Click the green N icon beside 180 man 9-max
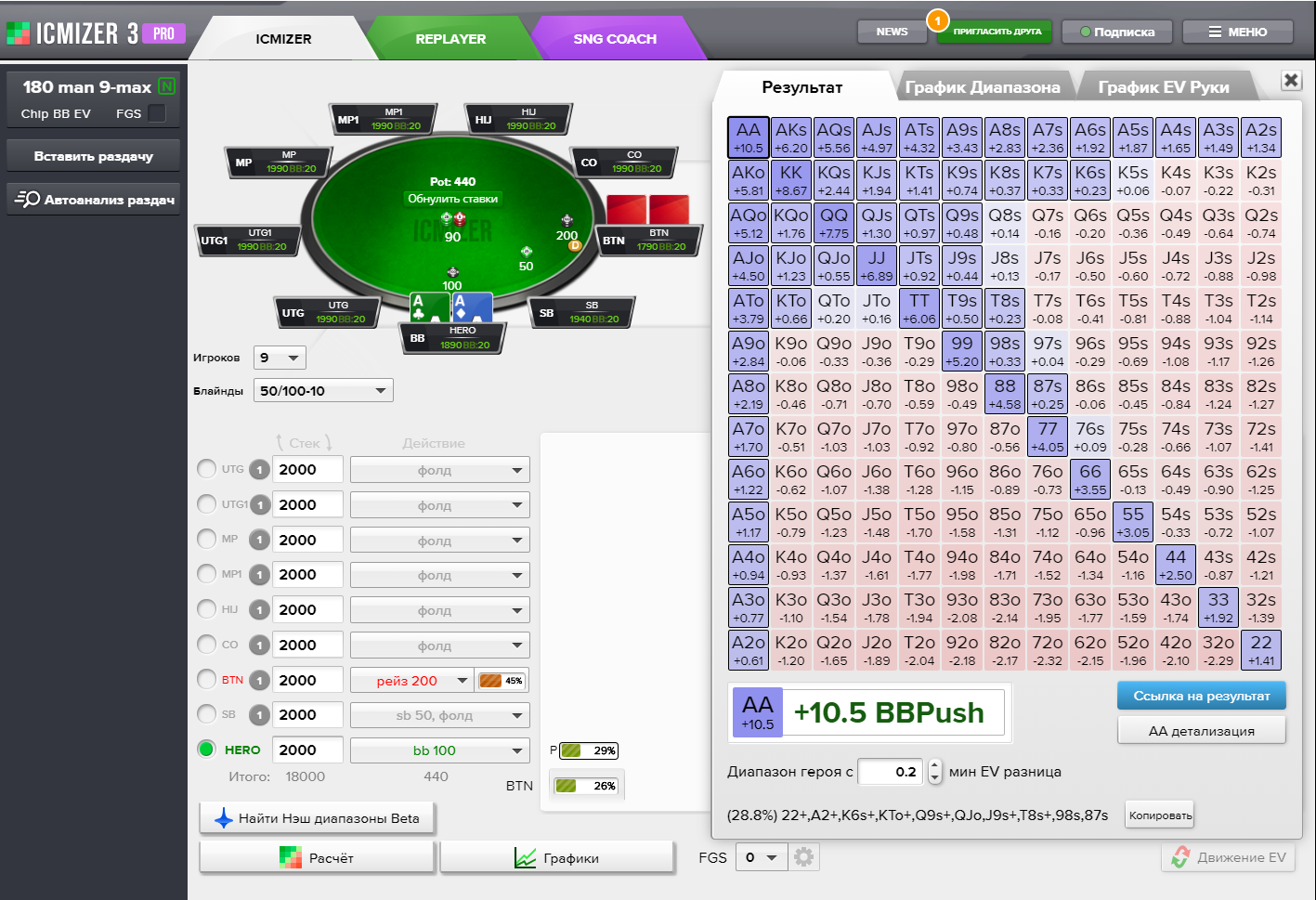Screen dimensions: 1316x900 166,86
